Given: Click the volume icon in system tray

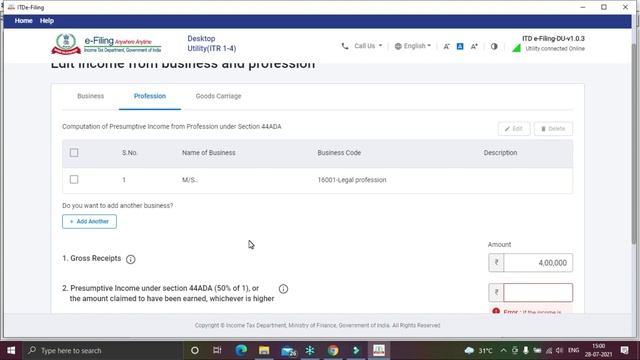Looking at the screenshot, I should point(559,351).
